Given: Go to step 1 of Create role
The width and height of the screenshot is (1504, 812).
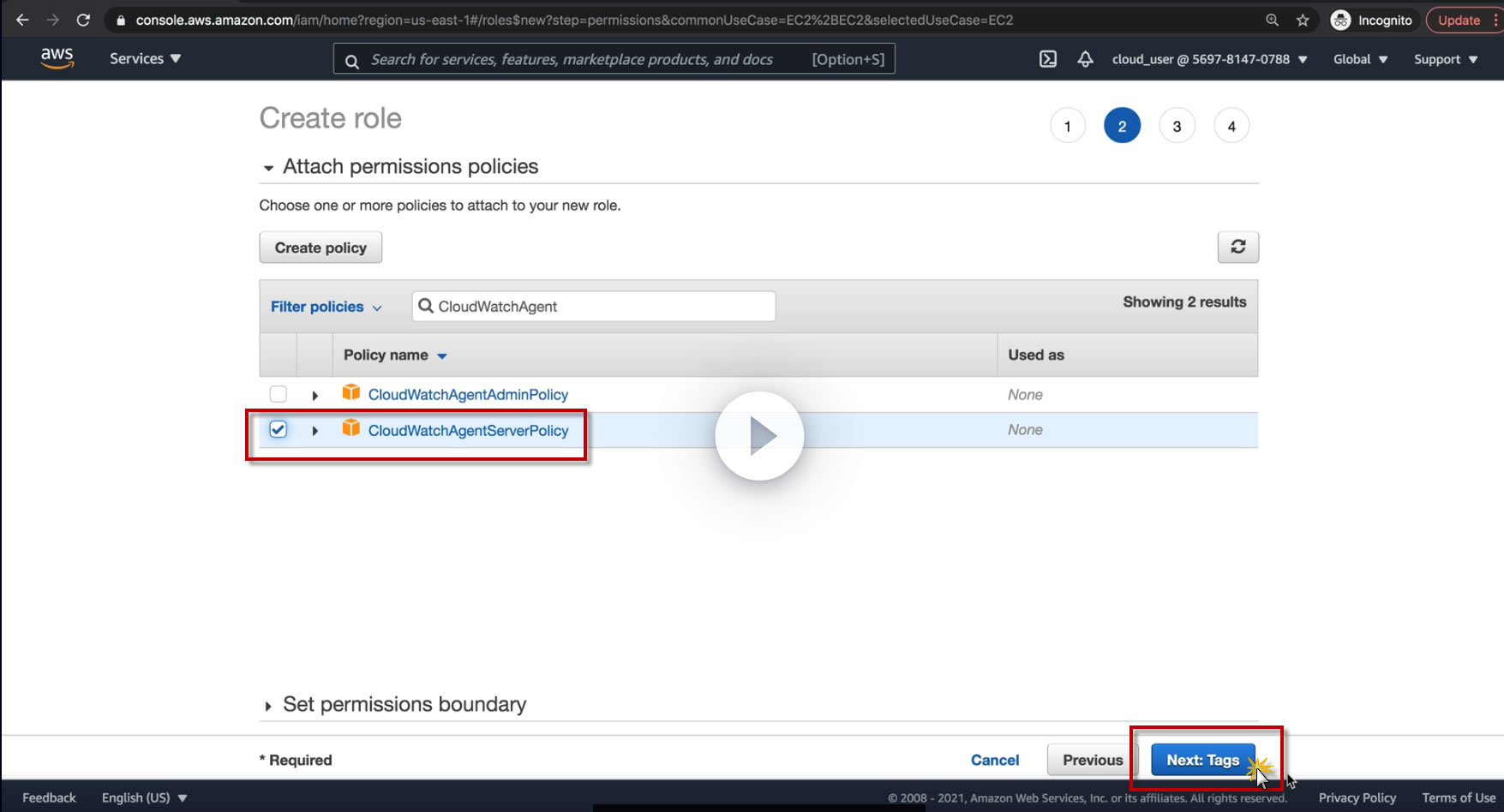Looking at the screenshot, I should point(1067,126).
